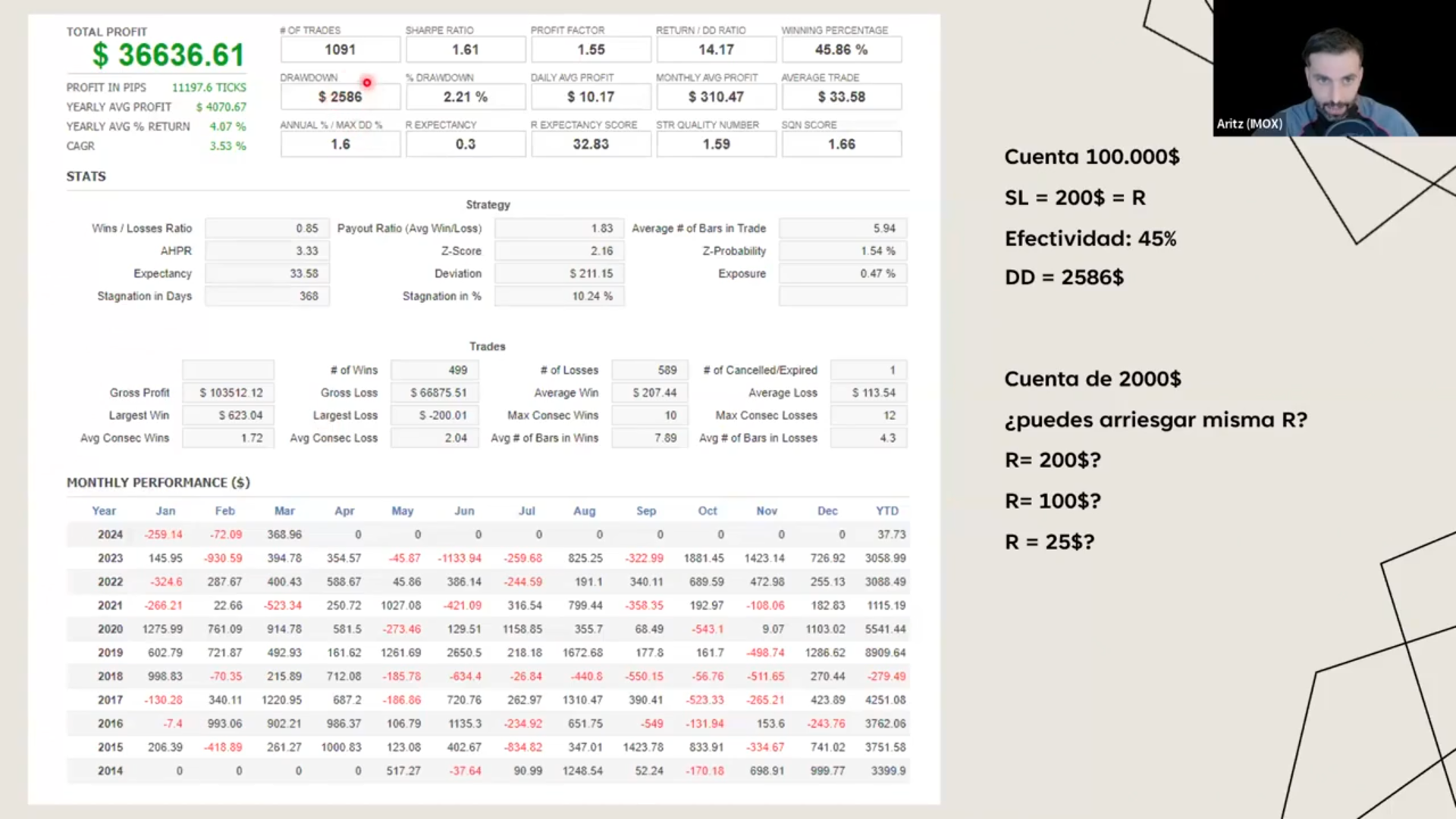Click the 2018 YTD value -279.49
This screenshot has width=1456, height=819.
point(886,676)
